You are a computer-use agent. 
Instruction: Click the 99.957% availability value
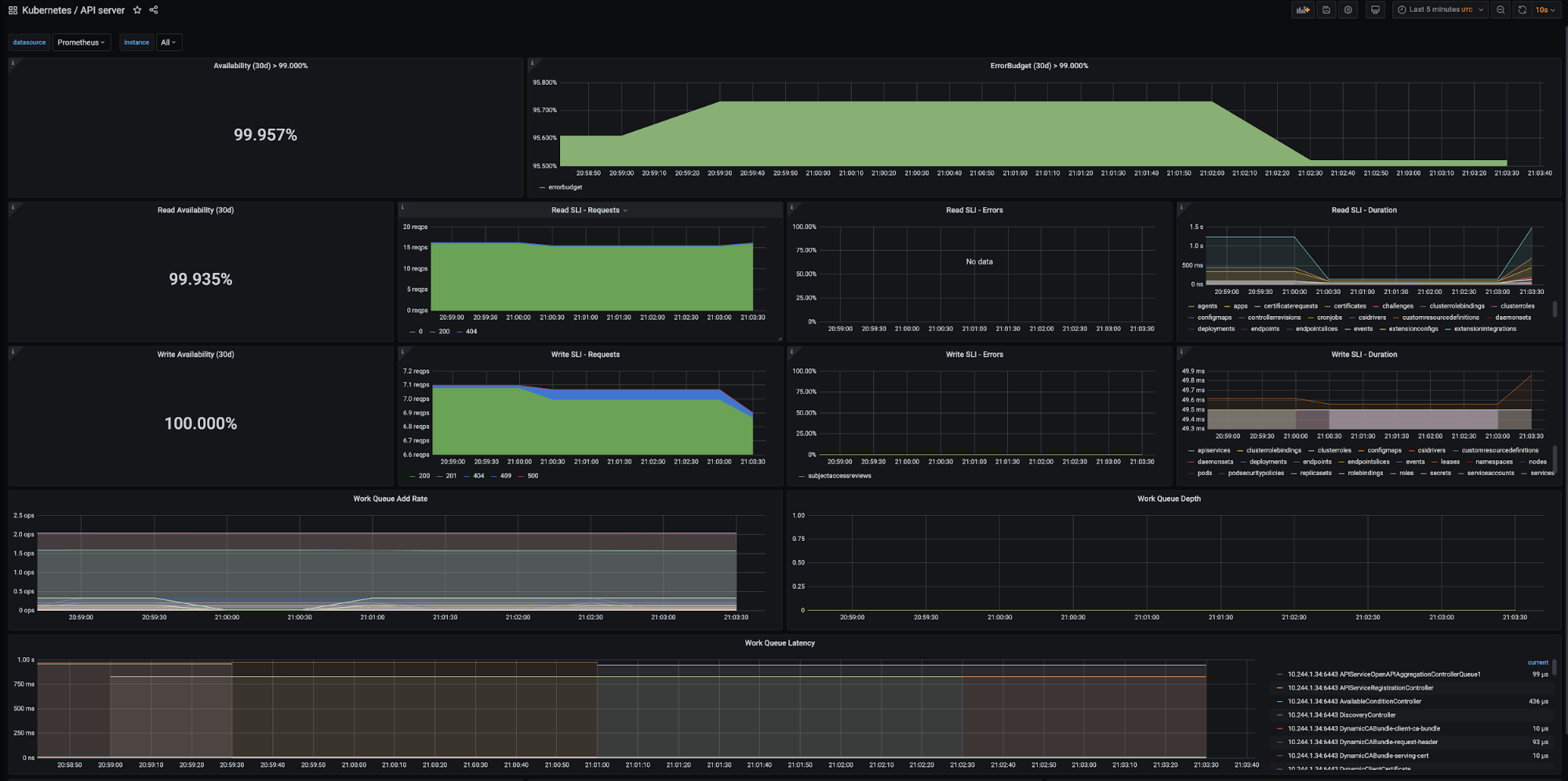click(x=265, y=135)
